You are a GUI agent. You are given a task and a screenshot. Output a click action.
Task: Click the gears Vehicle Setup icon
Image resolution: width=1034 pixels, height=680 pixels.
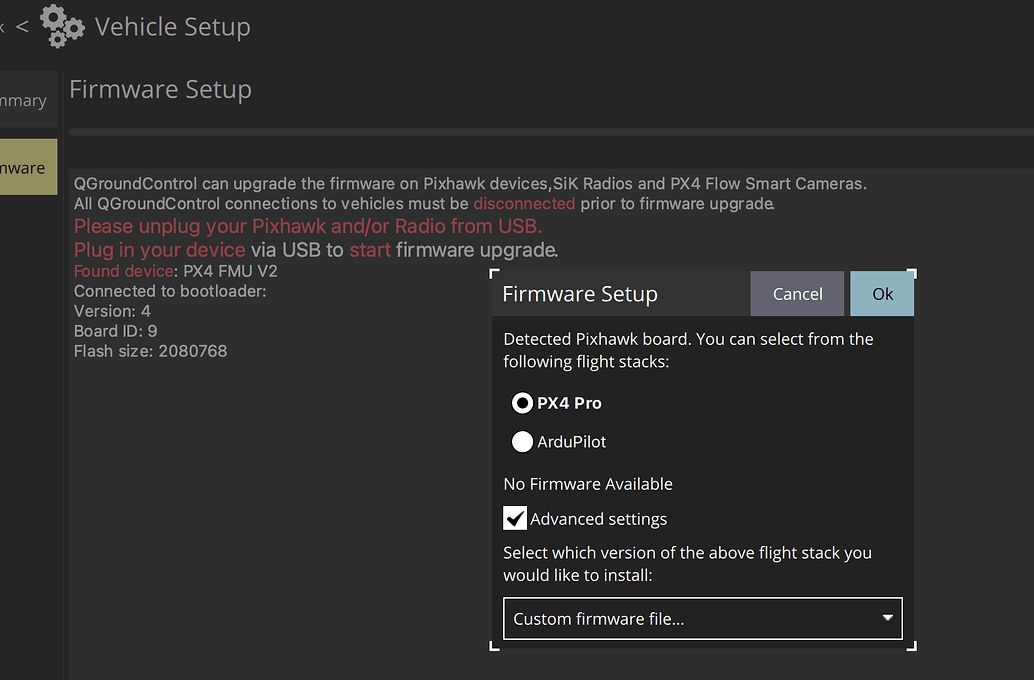click(x=60, y=26)
